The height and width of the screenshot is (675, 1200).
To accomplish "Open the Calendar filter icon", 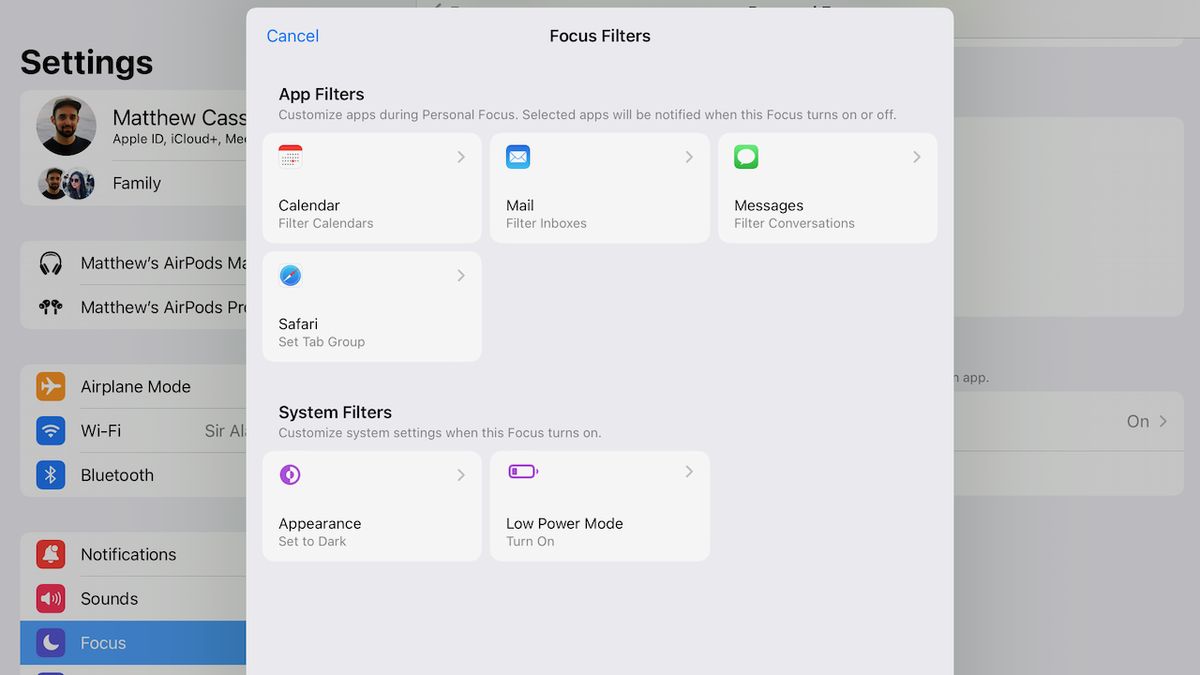I will point(290,156).
